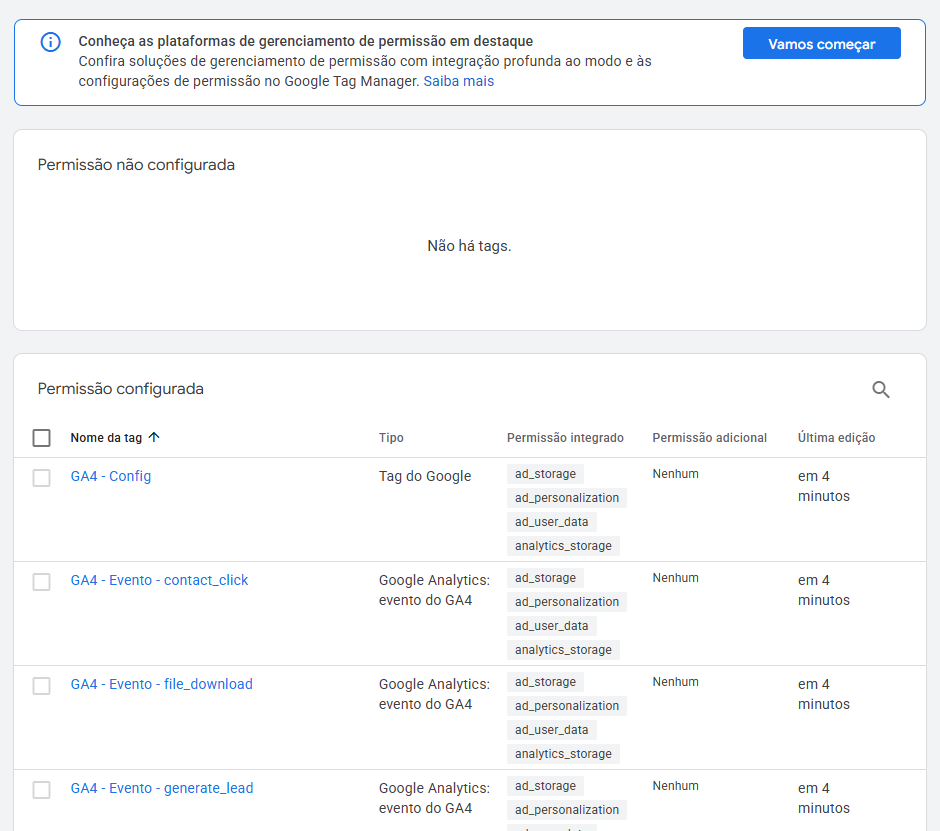The width and height of the screenshot is (940, 831).
Task: Mark the GA4 - Evento - generate_lead checkbox
Action: (x=41, y=790)
